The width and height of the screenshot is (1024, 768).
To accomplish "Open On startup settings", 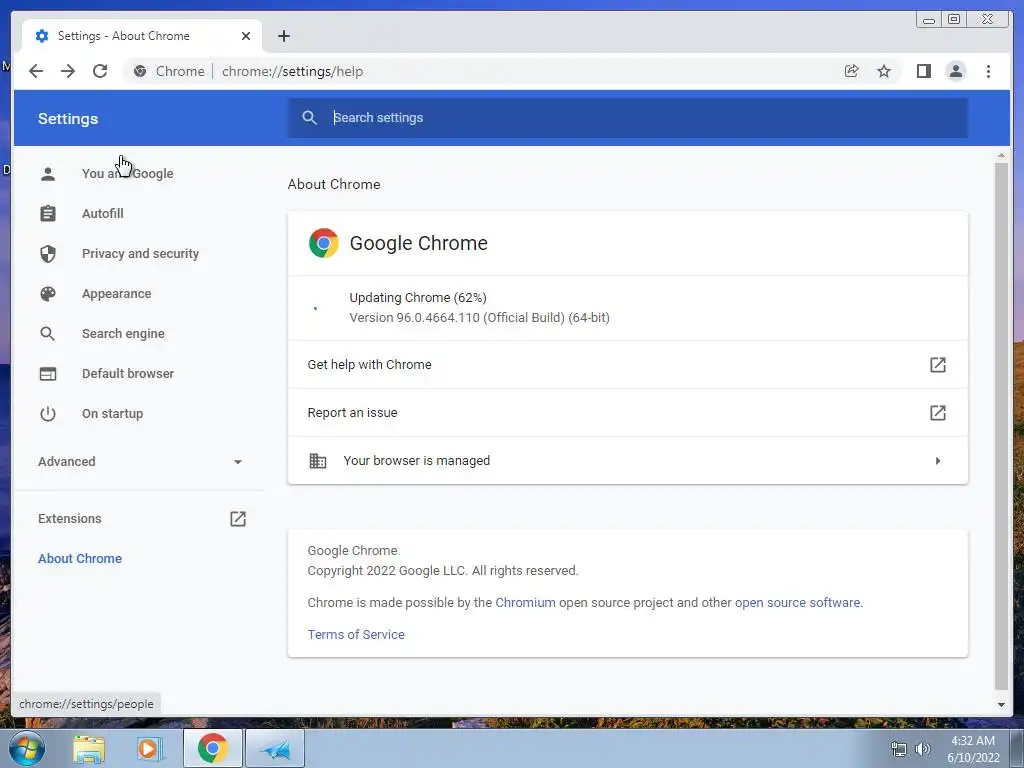I will click(112, 413).
